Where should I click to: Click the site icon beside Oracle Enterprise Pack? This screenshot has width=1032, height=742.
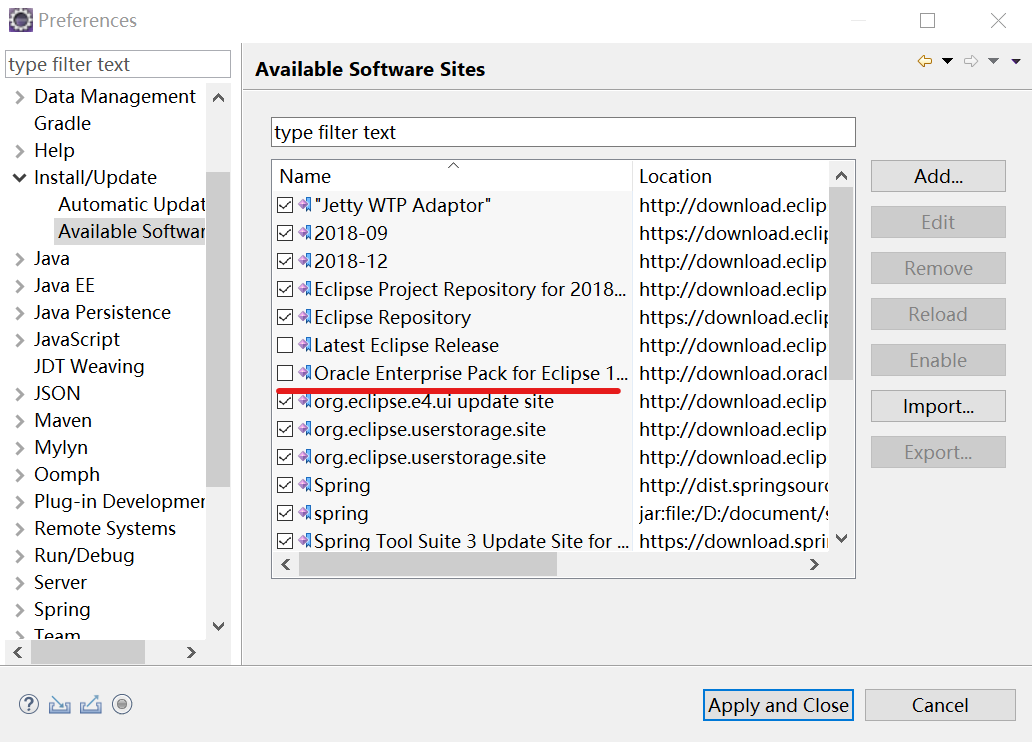click(x=305, y=373)
